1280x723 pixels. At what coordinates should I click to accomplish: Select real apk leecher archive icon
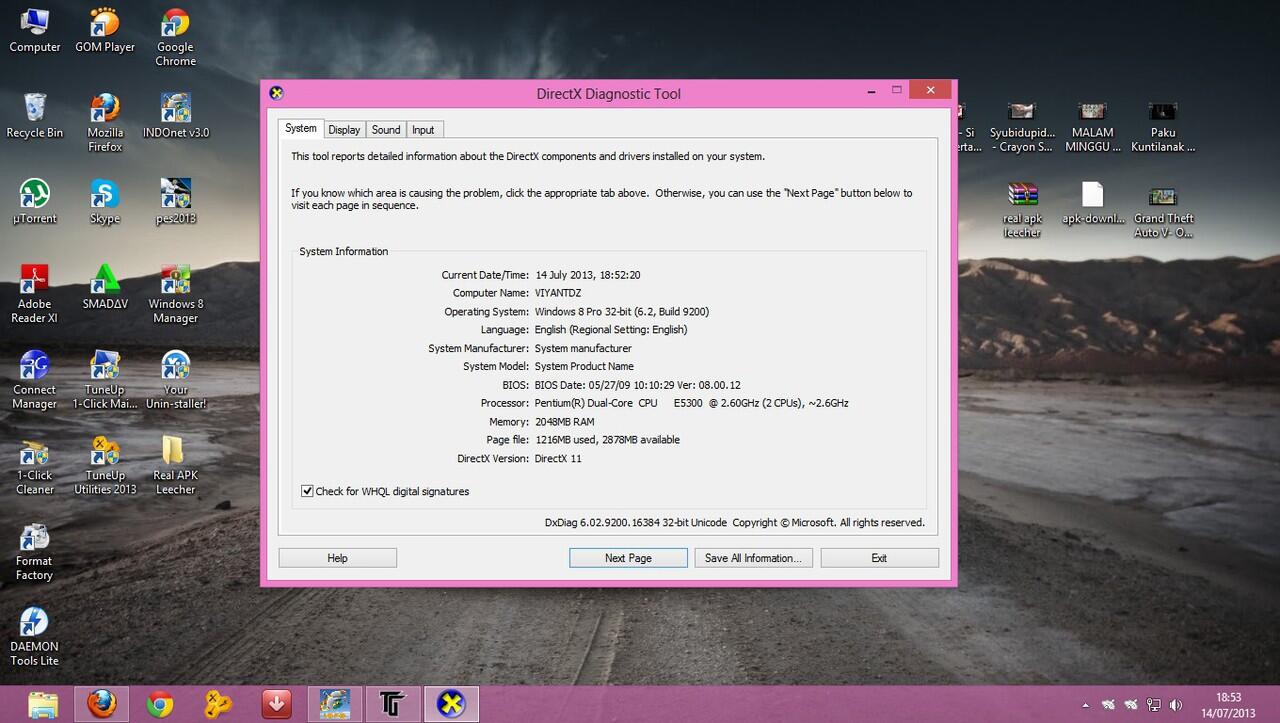click(1022, 210)
